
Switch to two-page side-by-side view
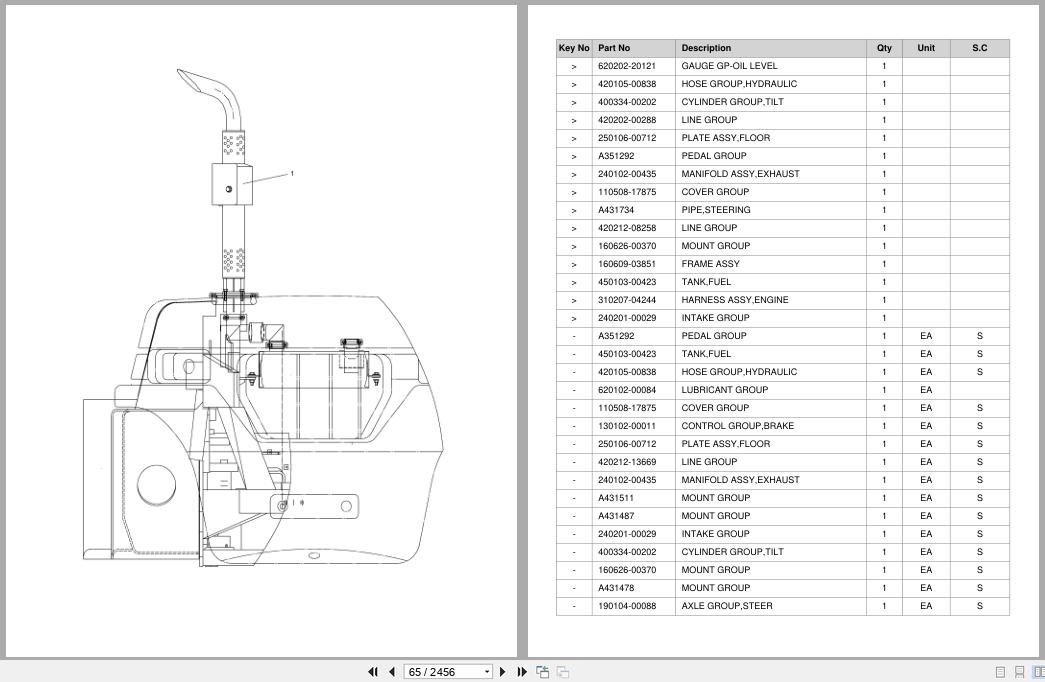click(x=1038, y=672)
